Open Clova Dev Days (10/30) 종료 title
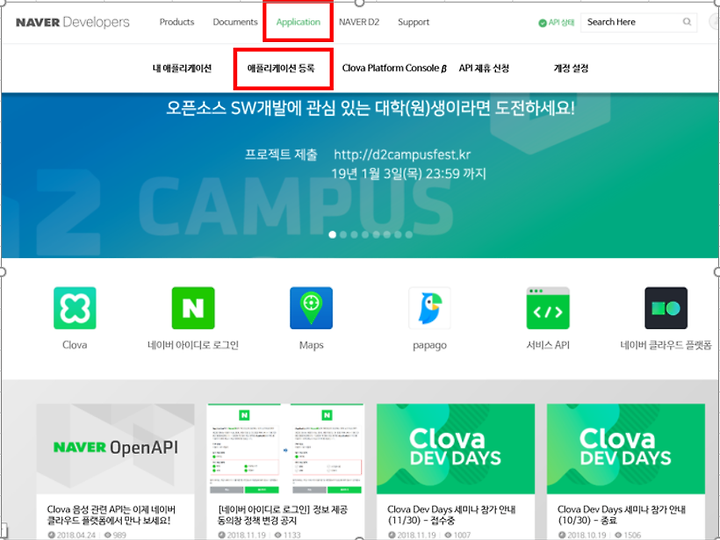This screenshot has height=540, width=720. 622,515
